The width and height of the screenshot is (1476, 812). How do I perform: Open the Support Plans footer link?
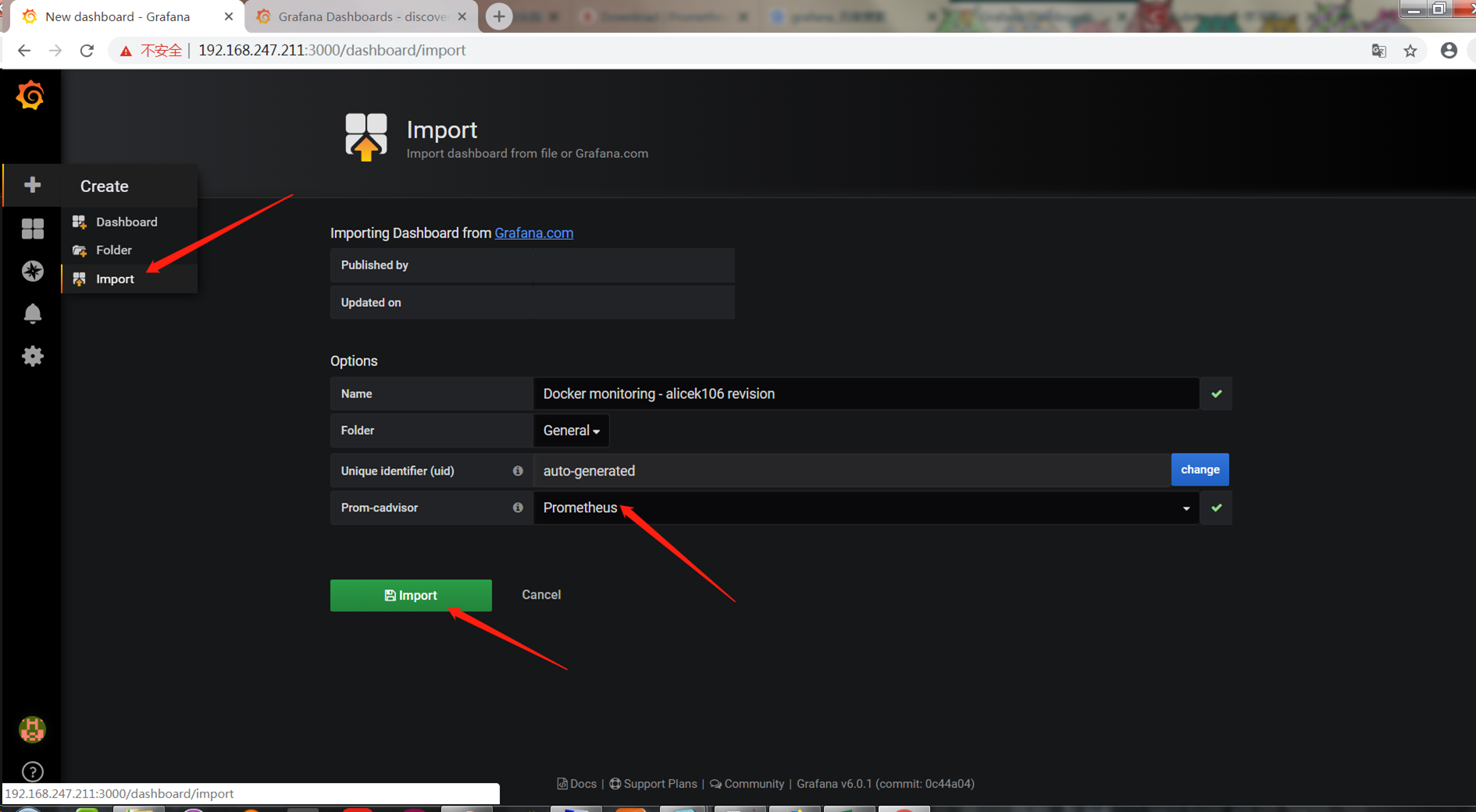click(654, 784)
